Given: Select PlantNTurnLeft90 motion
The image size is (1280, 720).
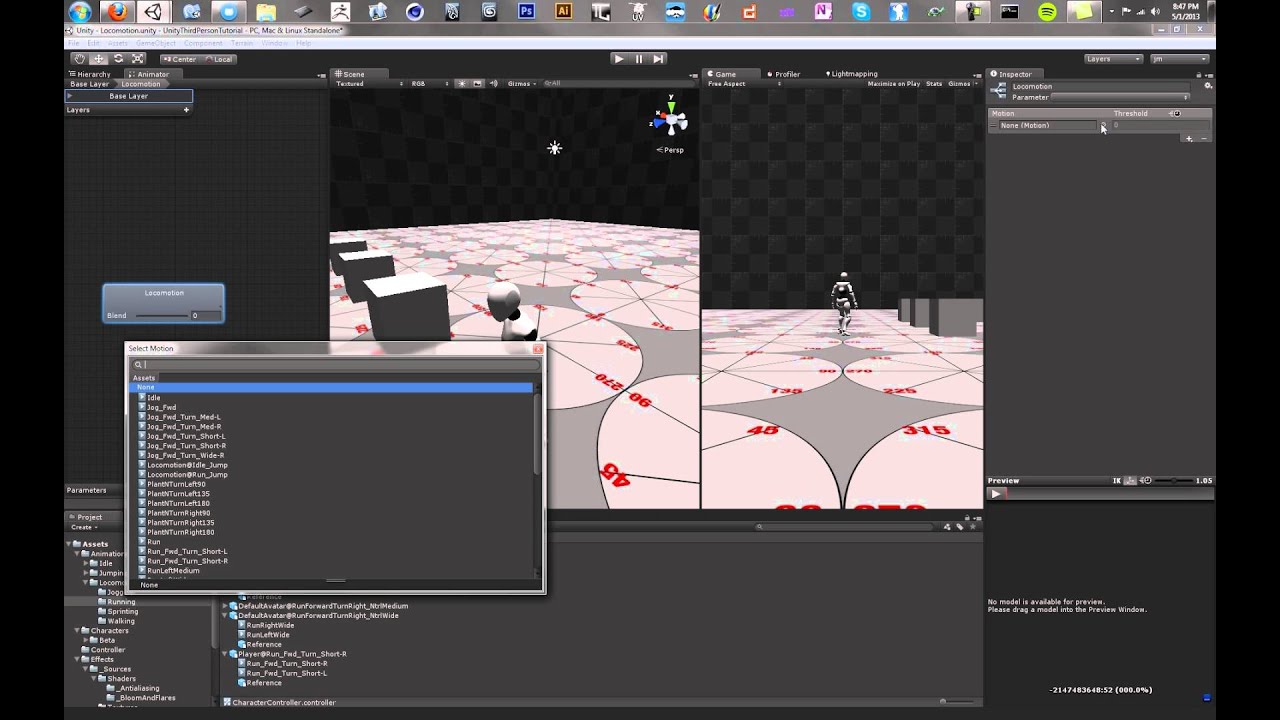Looking at the screenshot, I should 176,484.
